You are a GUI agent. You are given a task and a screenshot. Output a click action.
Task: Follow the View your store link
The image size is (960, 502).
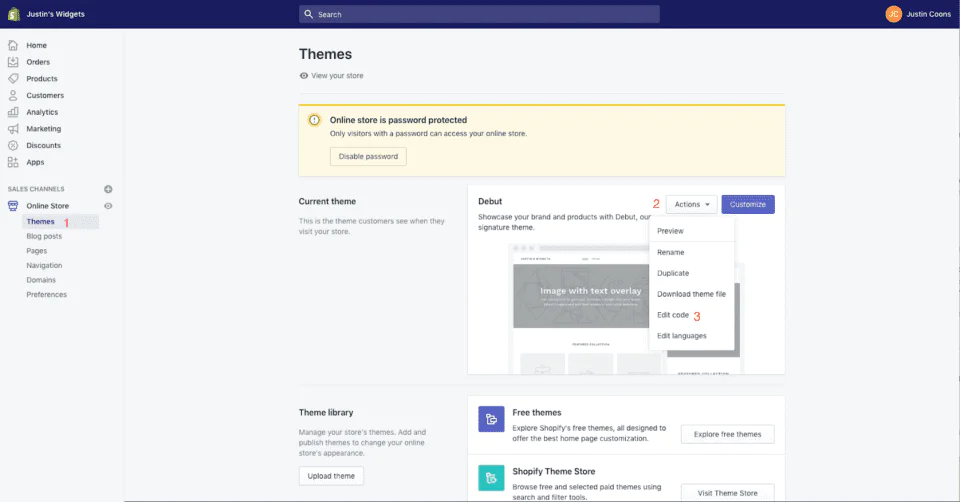[337, 76]
